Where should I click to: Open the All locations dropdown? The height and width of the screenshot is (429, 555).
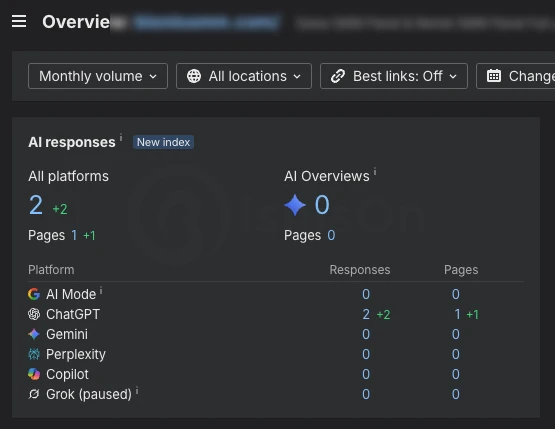pos(244,76)
